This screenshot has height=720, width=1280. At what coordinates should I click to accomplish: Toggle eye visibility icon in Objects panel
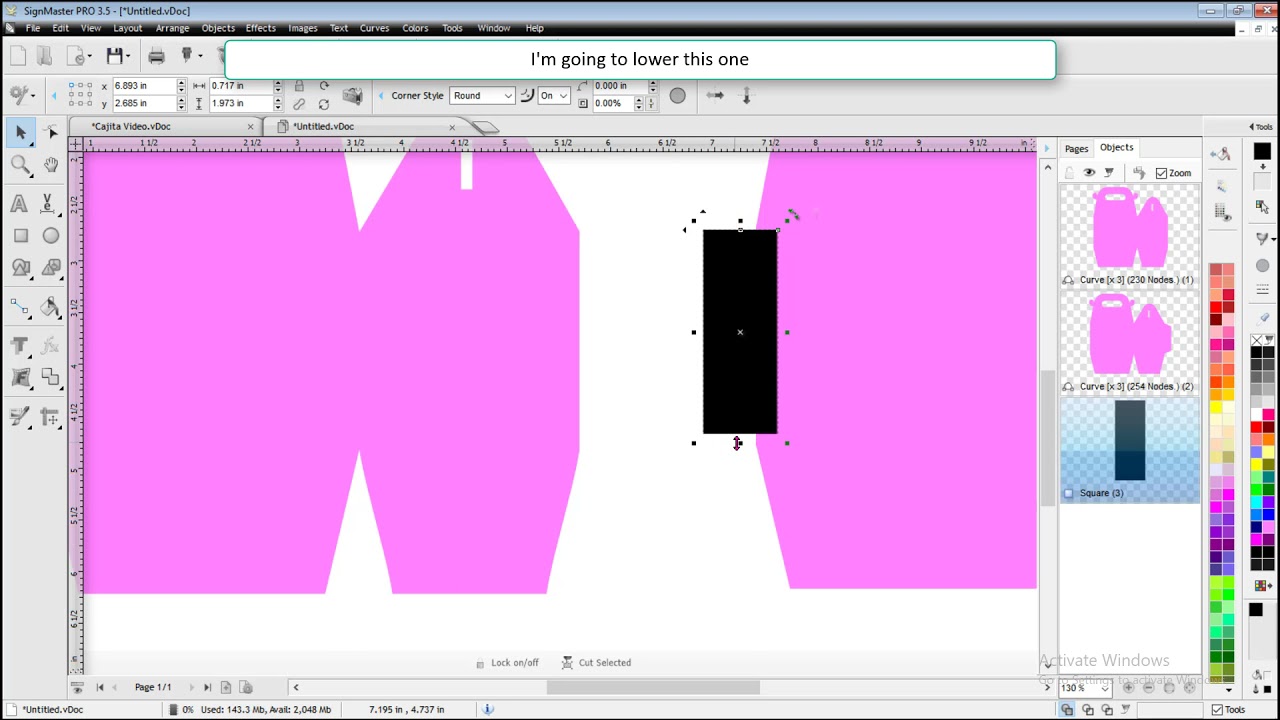(x=1089, y=173)
